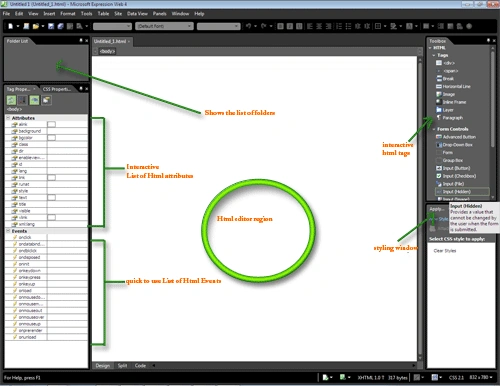The width and height of the screenshot is (500, 386).
Task: Click Clear Styles in the styling panel
Action: [445, 251]
